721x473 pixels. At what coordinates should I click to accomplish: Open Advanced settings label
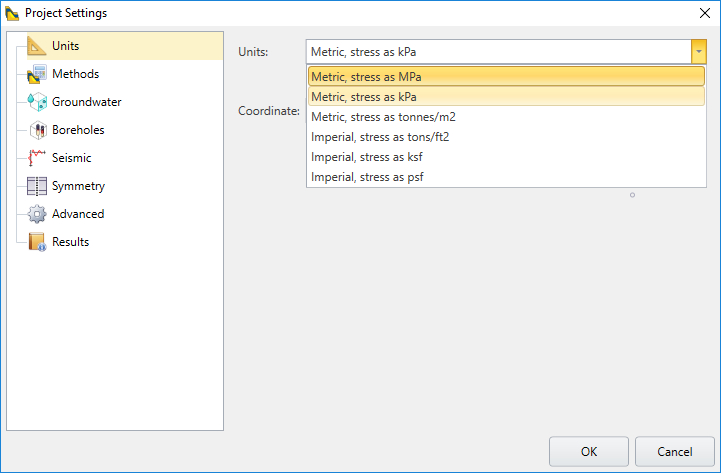coord(78,214)
